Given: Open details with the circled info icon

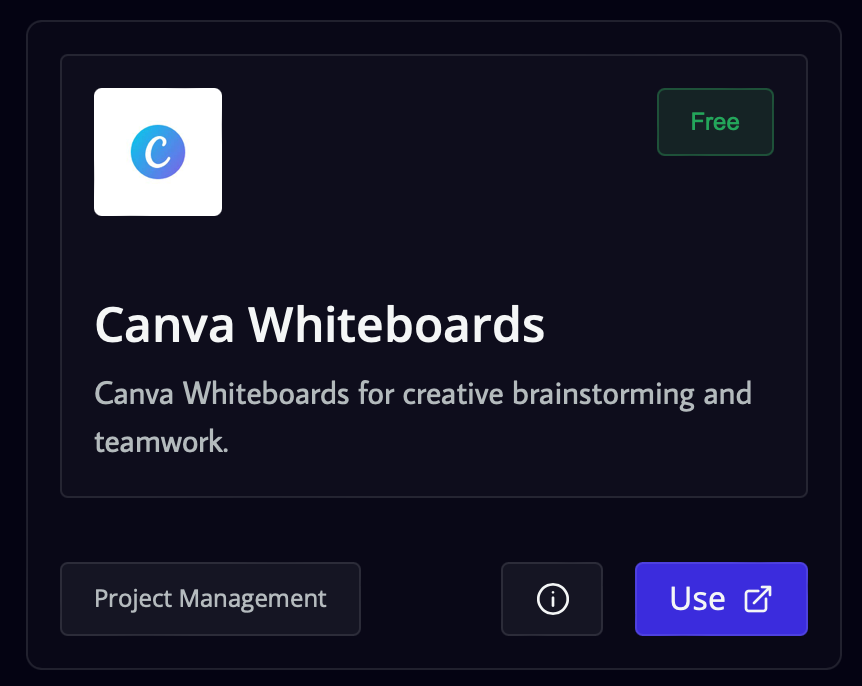Looking at the screenshot, I should 552,599.
